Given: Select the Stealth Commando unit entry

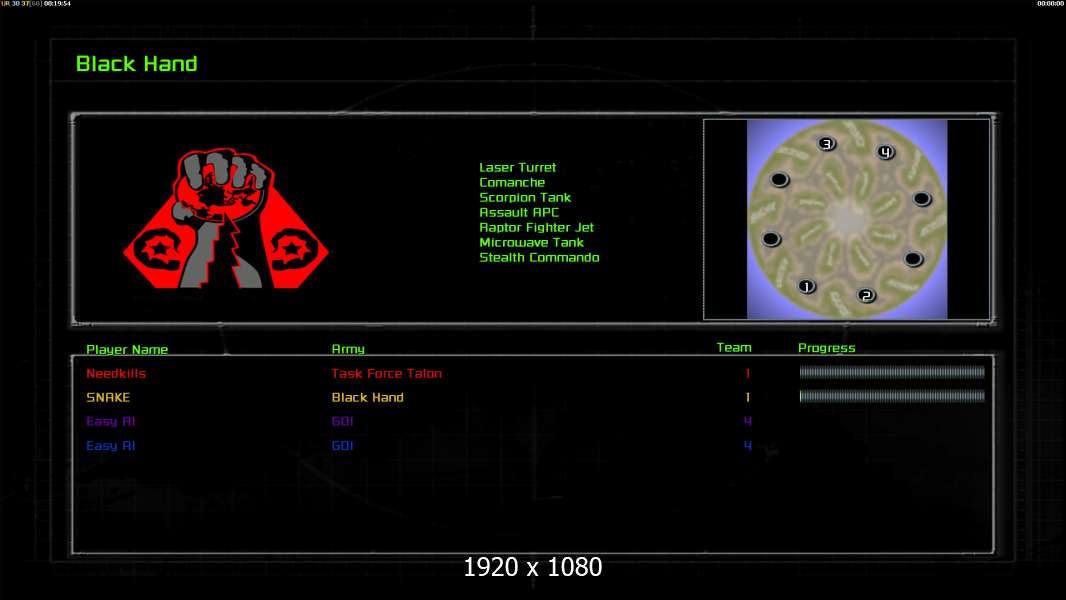Looking at the screenshot, I should [539, 258].
